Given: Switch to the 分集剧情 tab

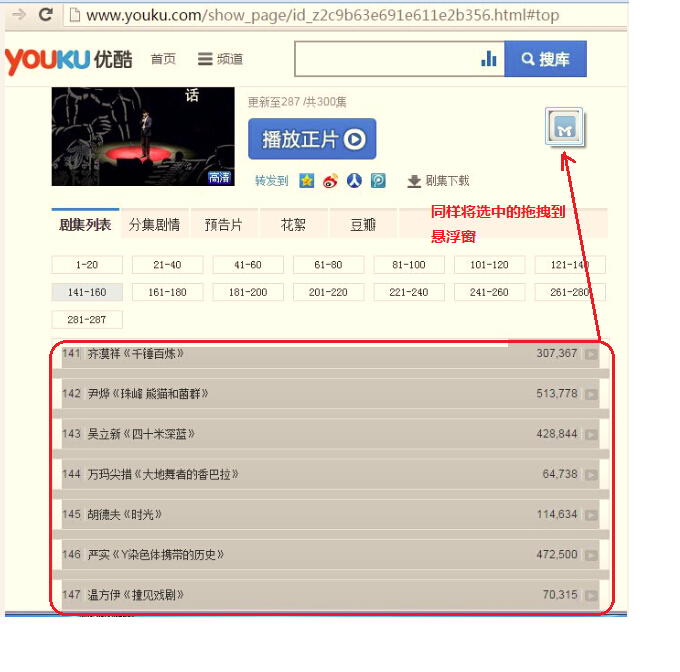Looking at the screenshot, I should tap(154, 225).
